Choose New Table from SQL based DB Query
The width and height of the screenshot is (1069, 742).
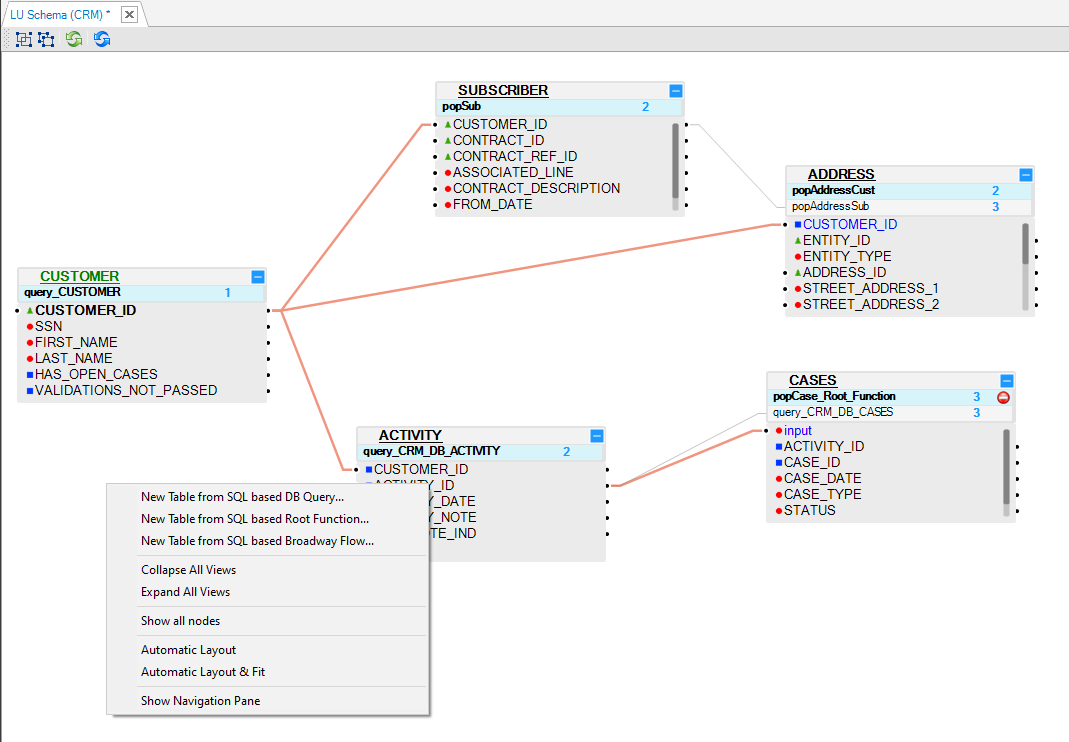tap(242, 496)
